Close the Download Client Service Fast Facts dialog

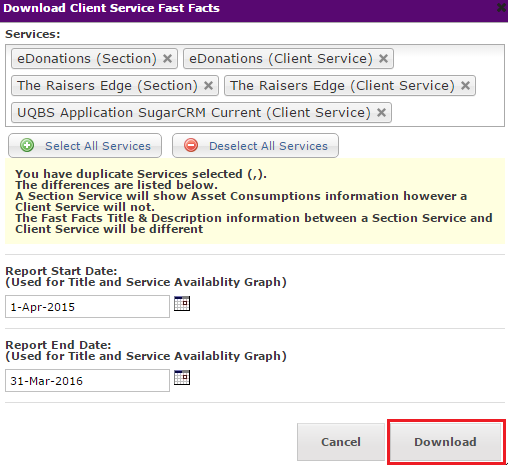point(502,8)
